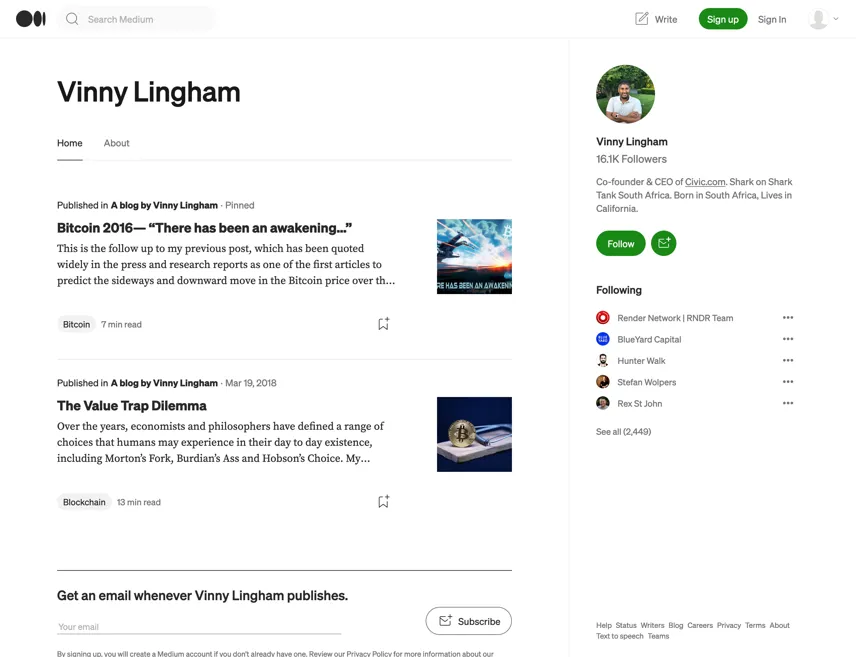Open Render Network avatar icon
This screenshot has height=657, width=856.
[x=603, y=318]
